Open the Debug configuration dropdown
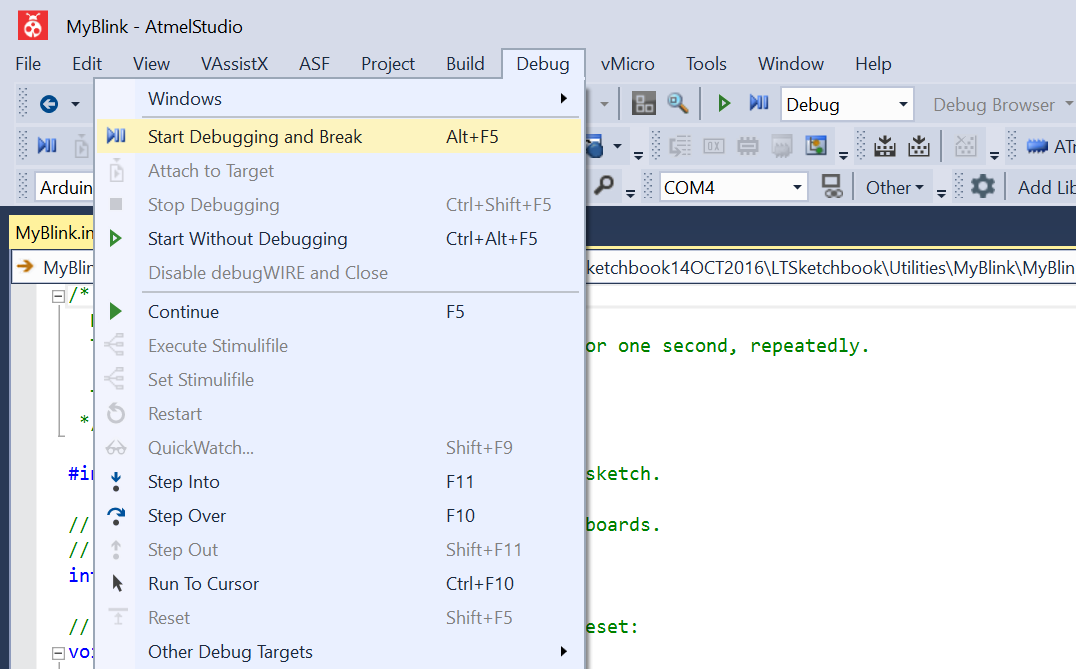Screen dimensions: 1076x669 (x=847, y=104)
